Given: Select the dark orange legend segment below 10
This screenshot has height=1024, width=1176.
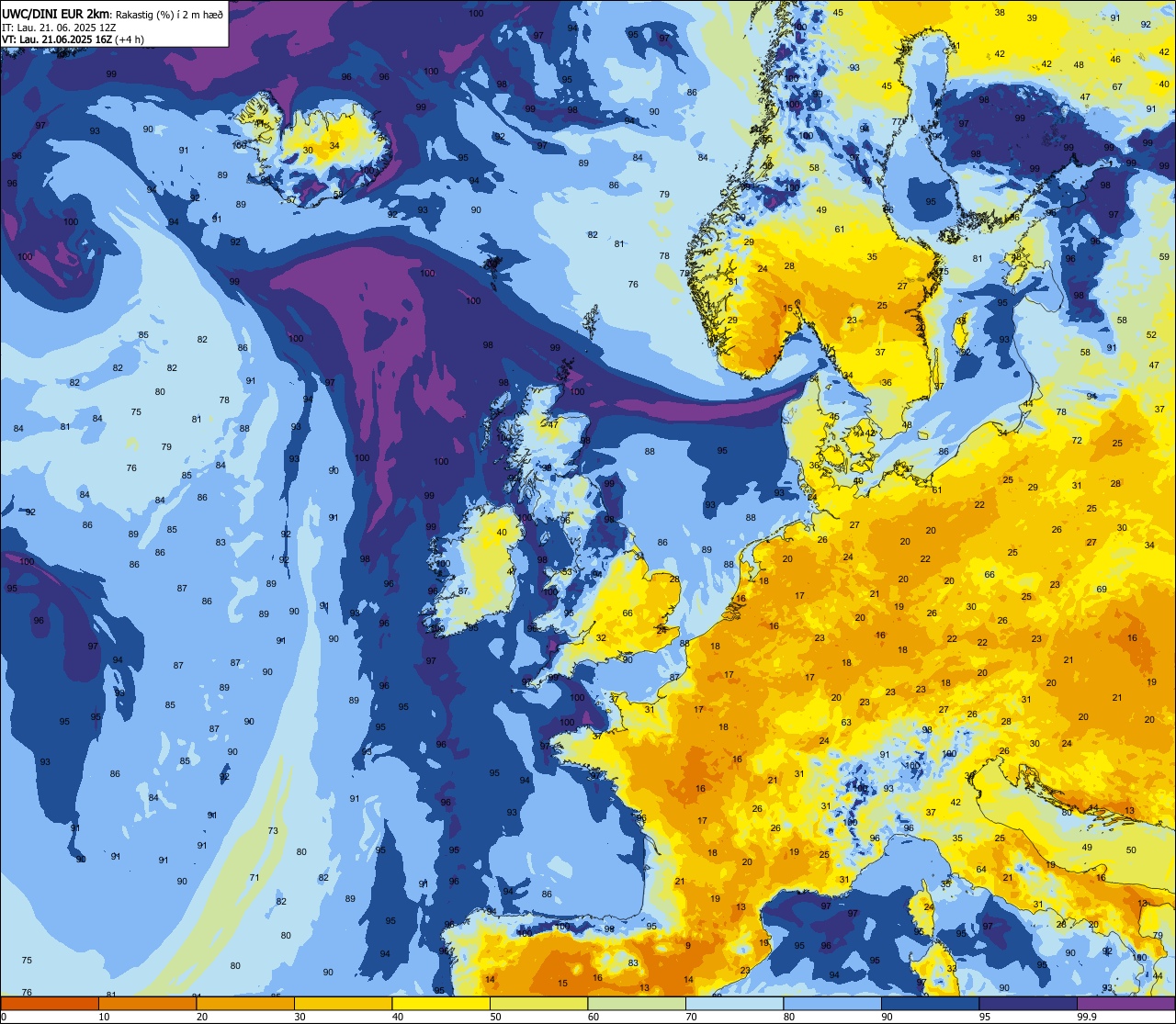Looking at the screenshot, I should click(x=50, y=1003).
